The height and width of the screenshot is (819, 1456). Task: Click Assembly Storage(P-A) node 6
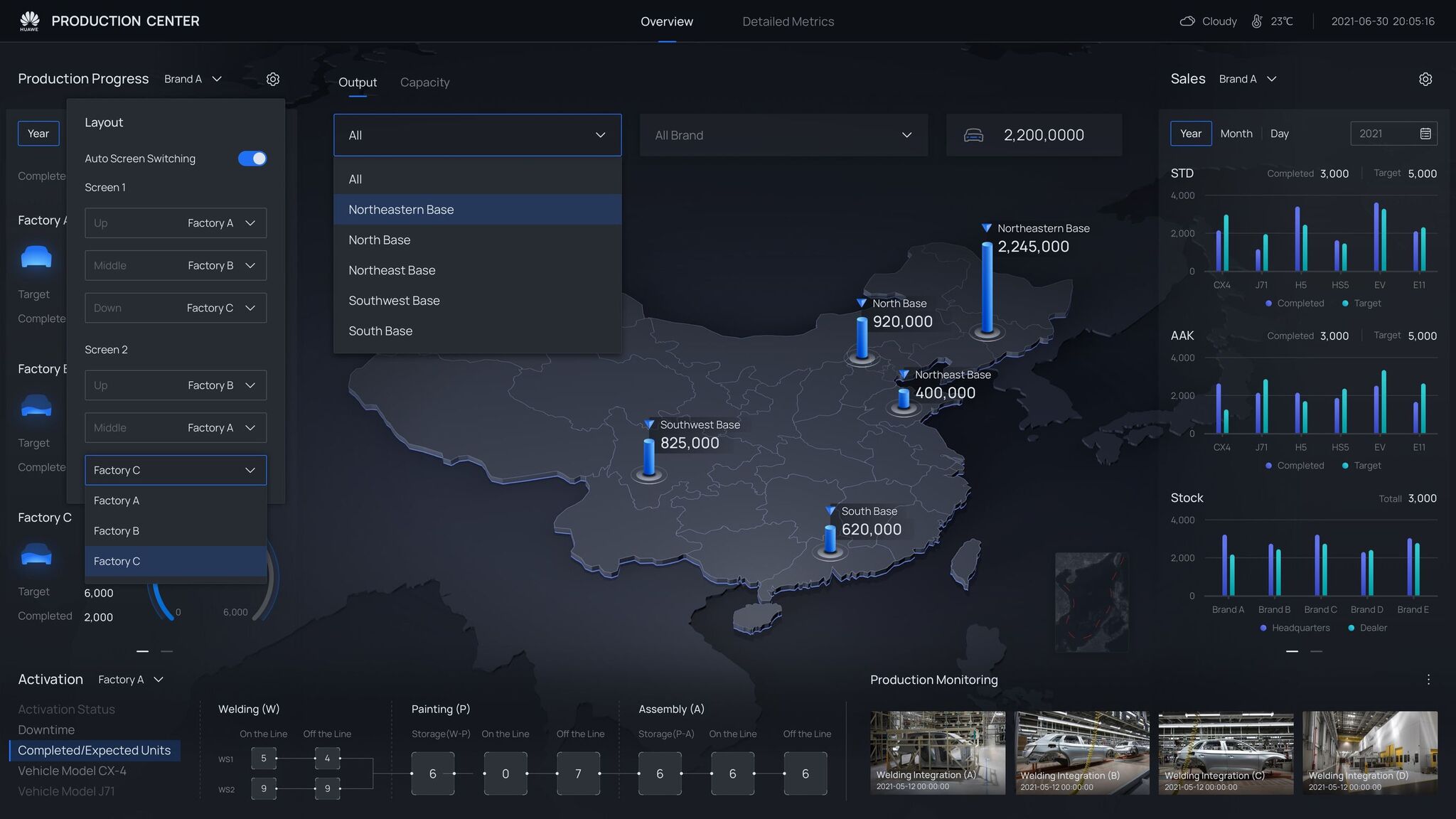[660, 773]
